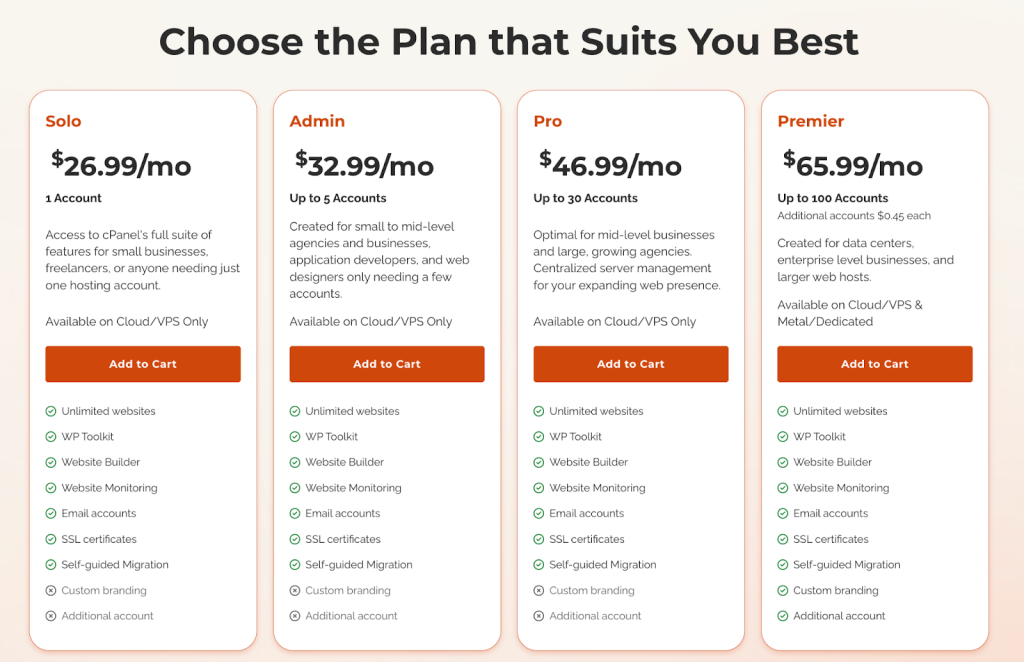Select the Premier plan heading

pos(811,121)
